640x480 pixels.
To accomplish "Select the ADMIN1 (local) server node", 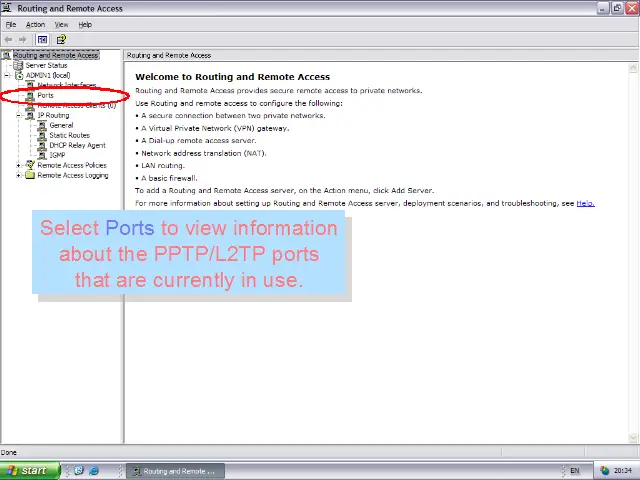I will pyautogui.click(x=48, y=75).
